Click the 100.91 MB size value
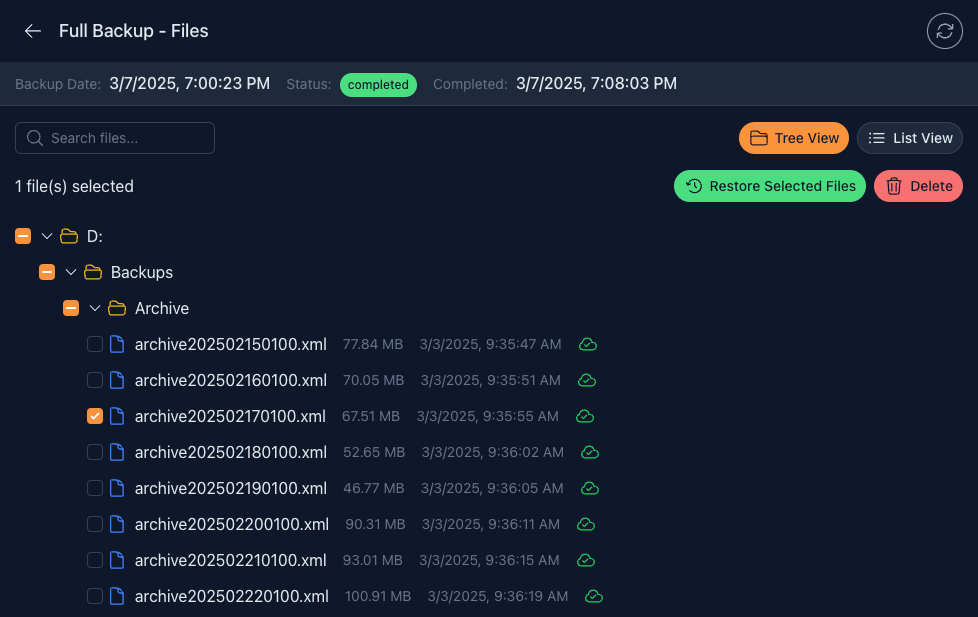Image resolution: width=978 pixels, height=617 pixels. pyautogui.click(x=378, y=596)
